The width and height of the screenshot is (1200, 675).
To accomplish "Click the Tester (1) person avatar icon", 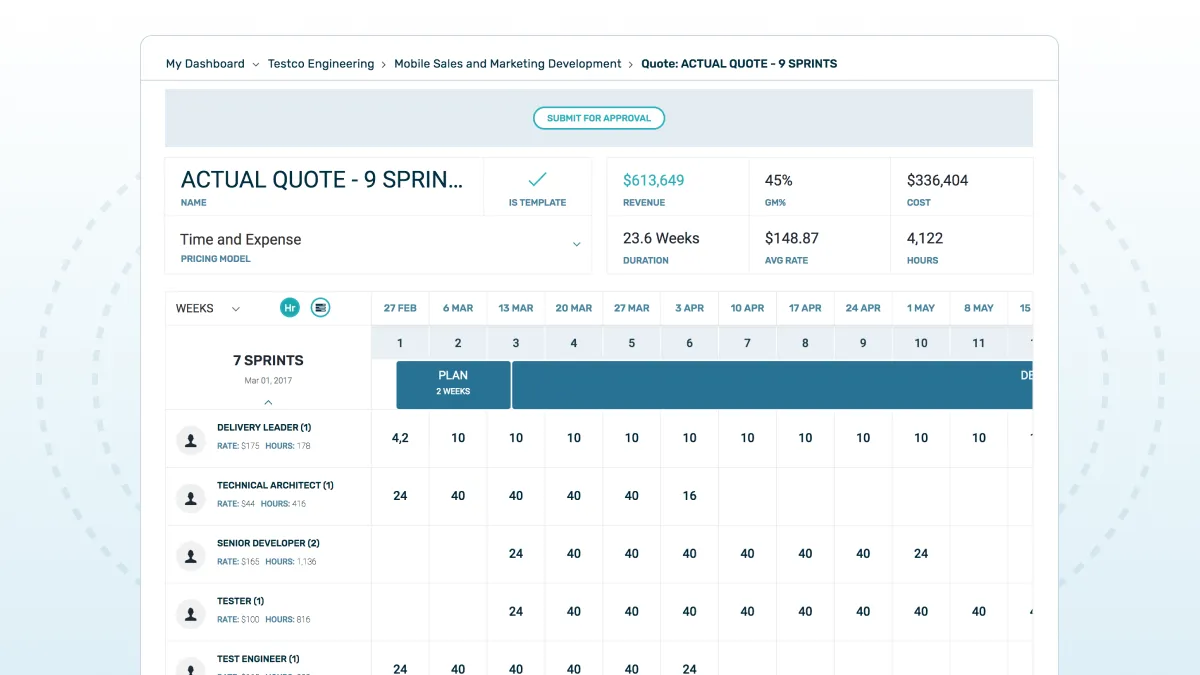I will (191, 614).
